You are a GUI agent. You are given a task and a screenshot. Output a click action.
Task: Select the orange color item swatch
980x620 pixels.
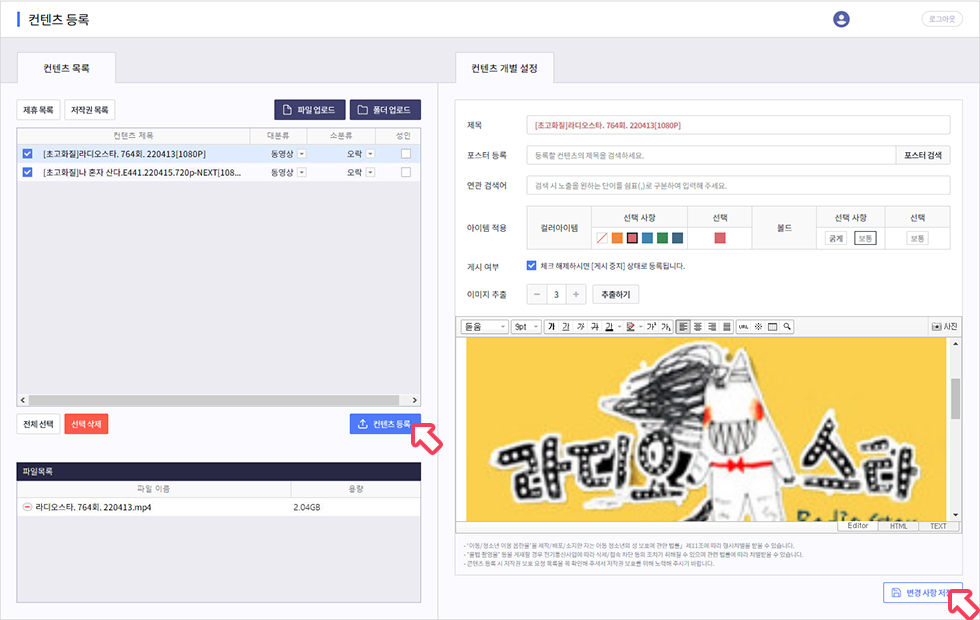[617, 238]
